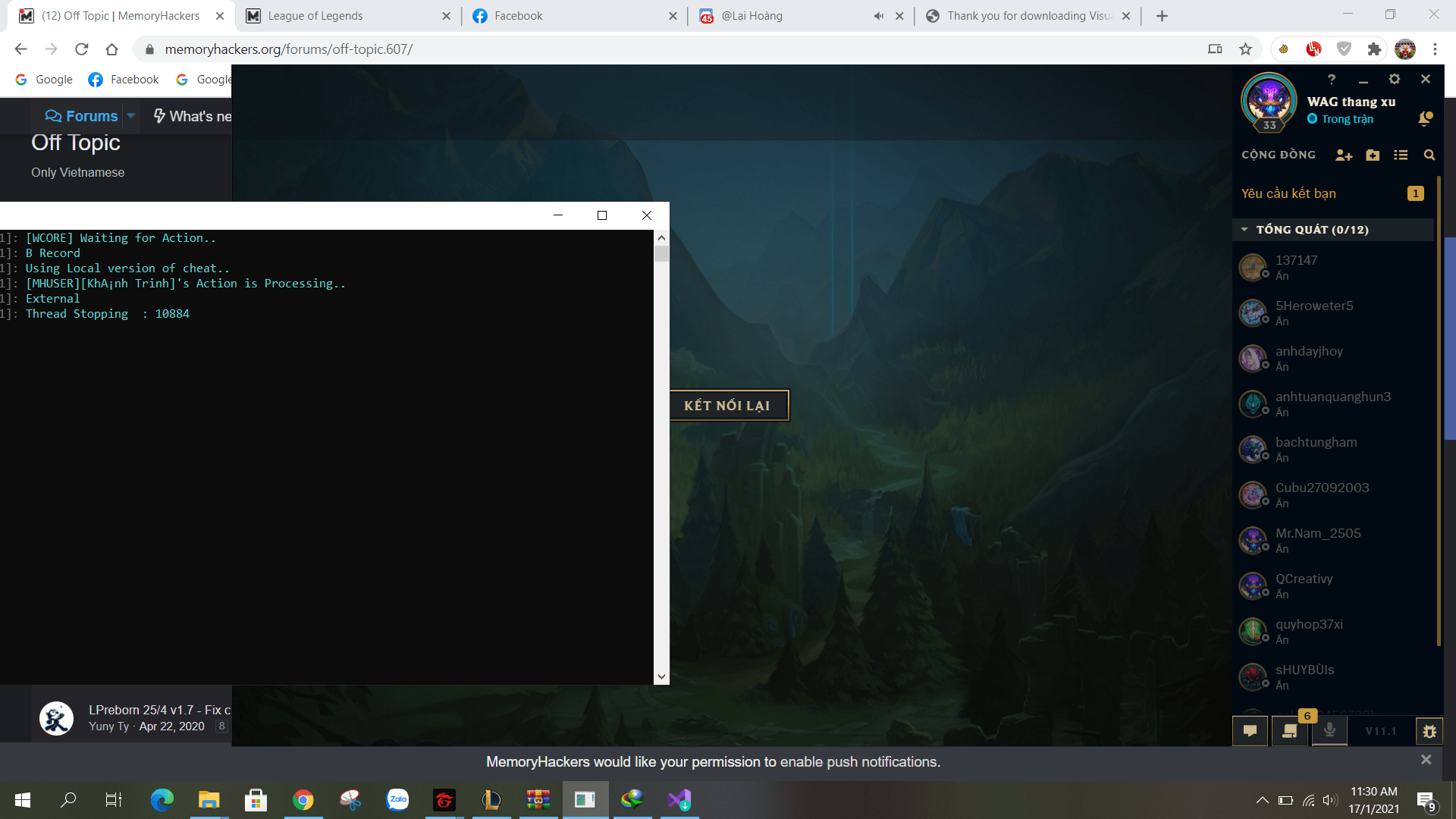This screenshot has height=819, width=1456.
Task: Open Visual Studio installer taskbar icon
Action: point(679,799)
